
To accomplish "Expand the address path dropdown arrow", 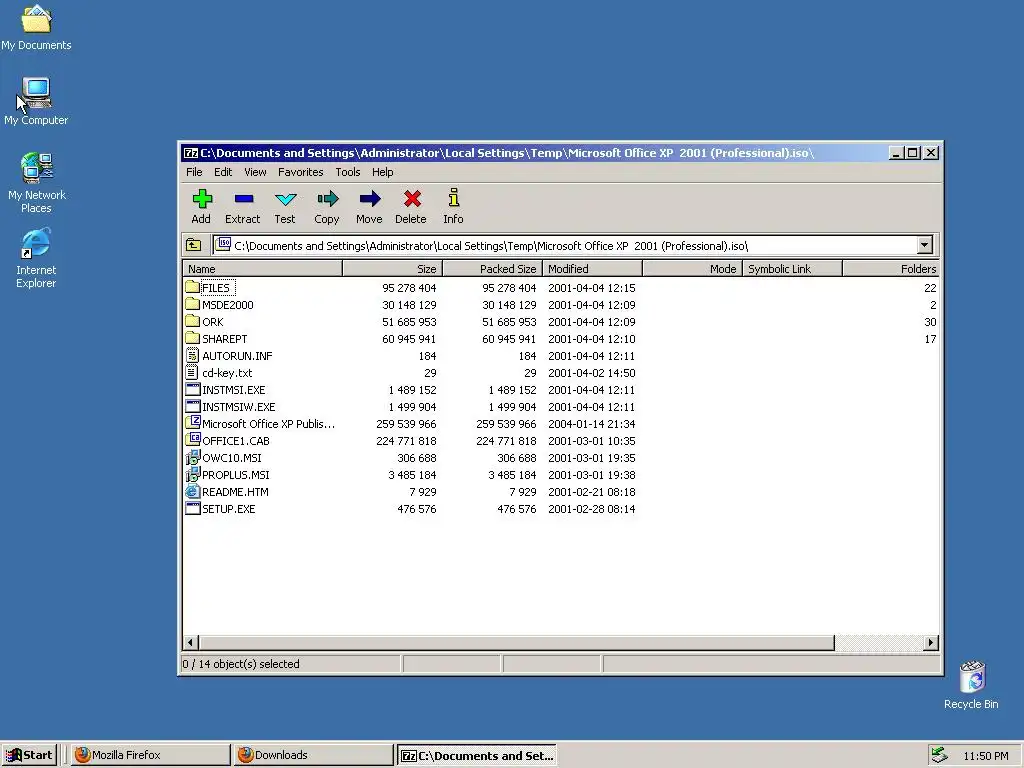I will coord(924,246).
